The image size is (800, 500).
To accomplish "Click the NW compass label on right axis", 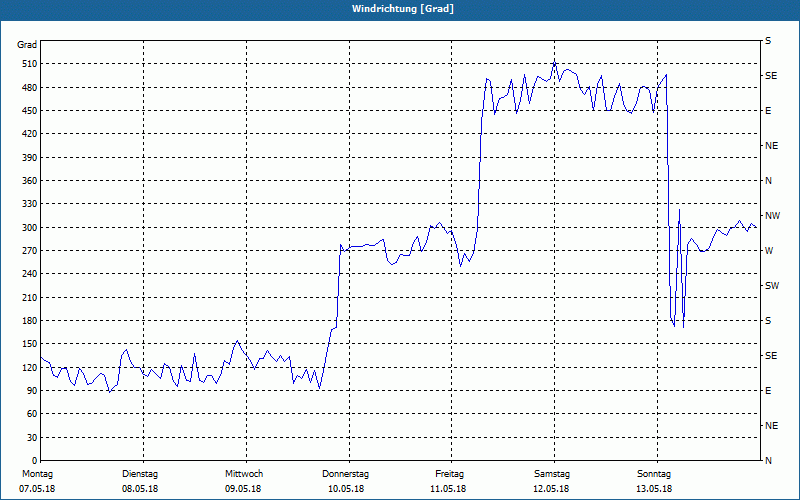I will [772, 216].
